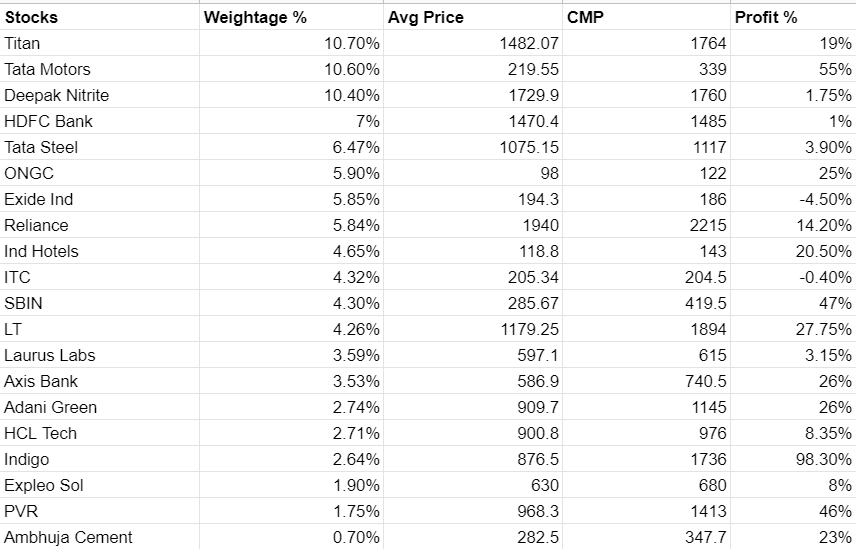Select Laurus Labs stock name cell

click(100, 355)
